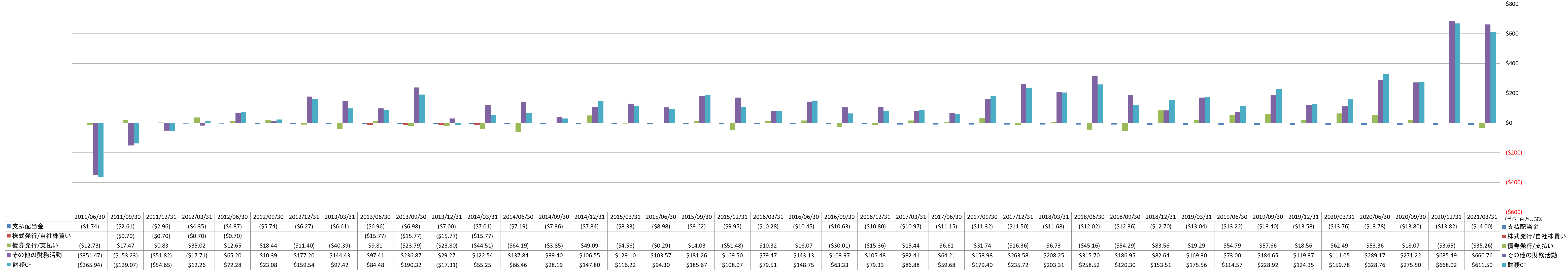Click the teal negative bar for 2011/09/30

click(136, 133)
